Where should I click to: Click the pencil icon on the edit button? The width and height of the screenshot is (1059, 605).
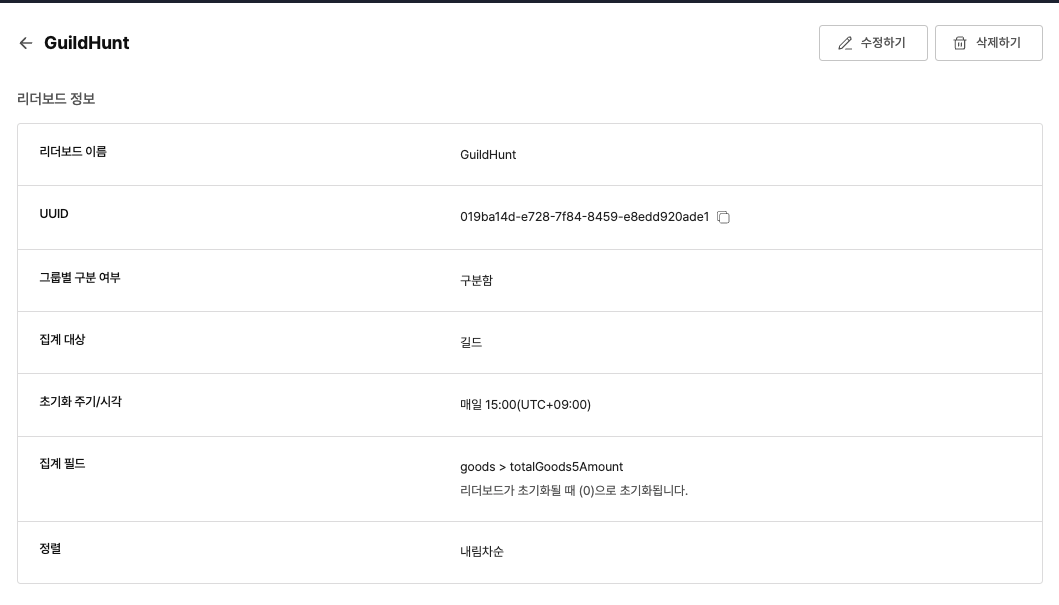click(845, 43)
